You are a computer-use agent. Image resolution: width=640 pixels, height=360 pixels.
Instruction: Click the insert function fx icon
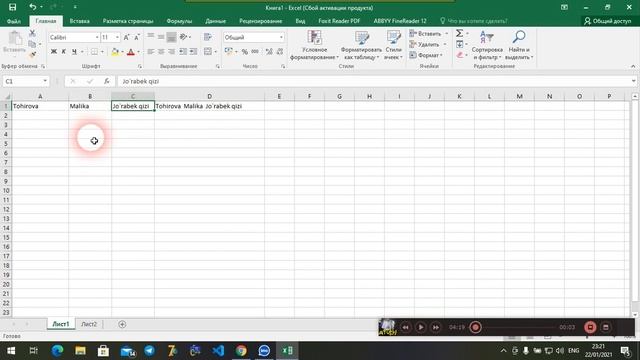coord(107,81)
